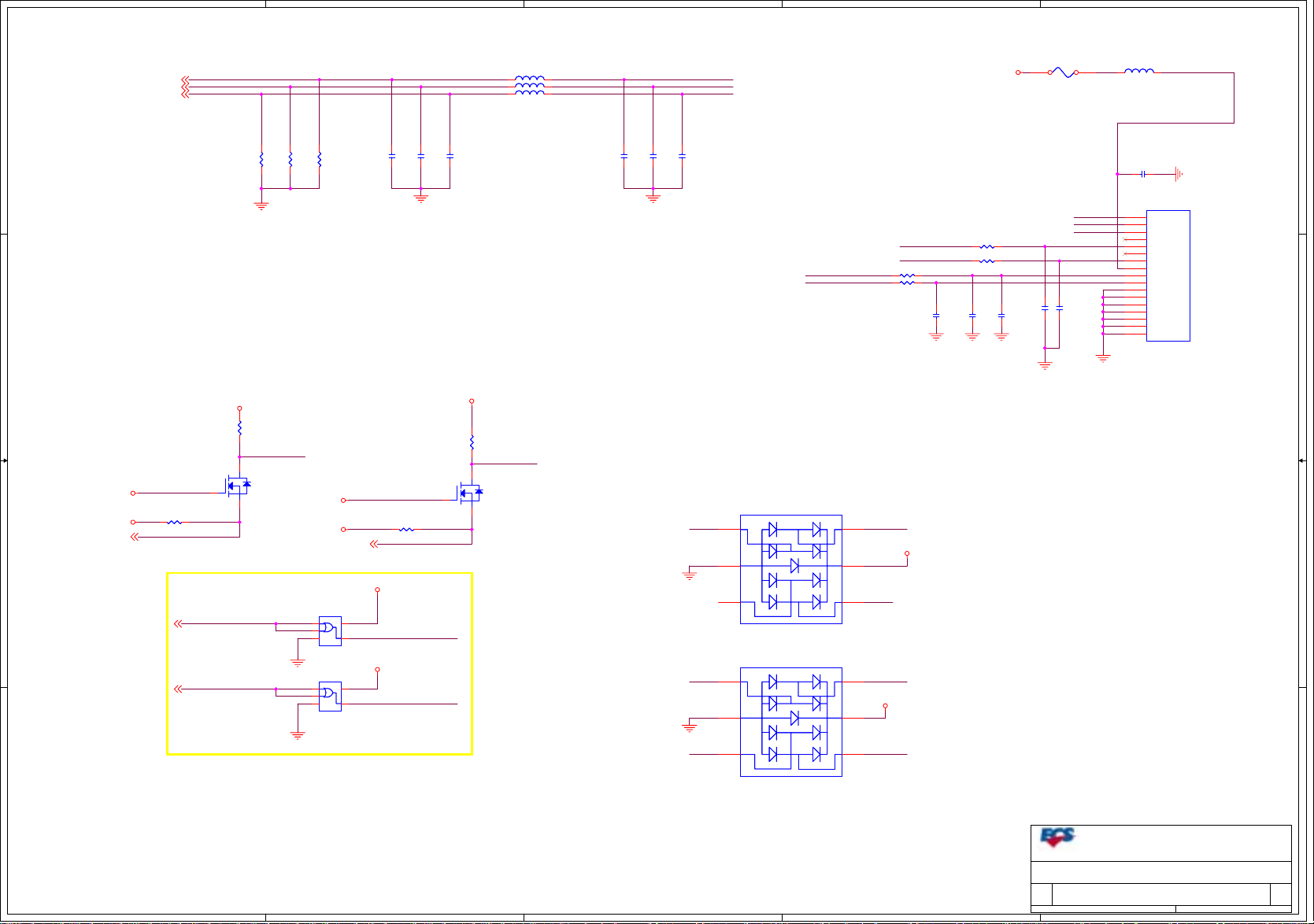Select the power circle right of the lower diode array
The image size is (1314, 924).
885,706
